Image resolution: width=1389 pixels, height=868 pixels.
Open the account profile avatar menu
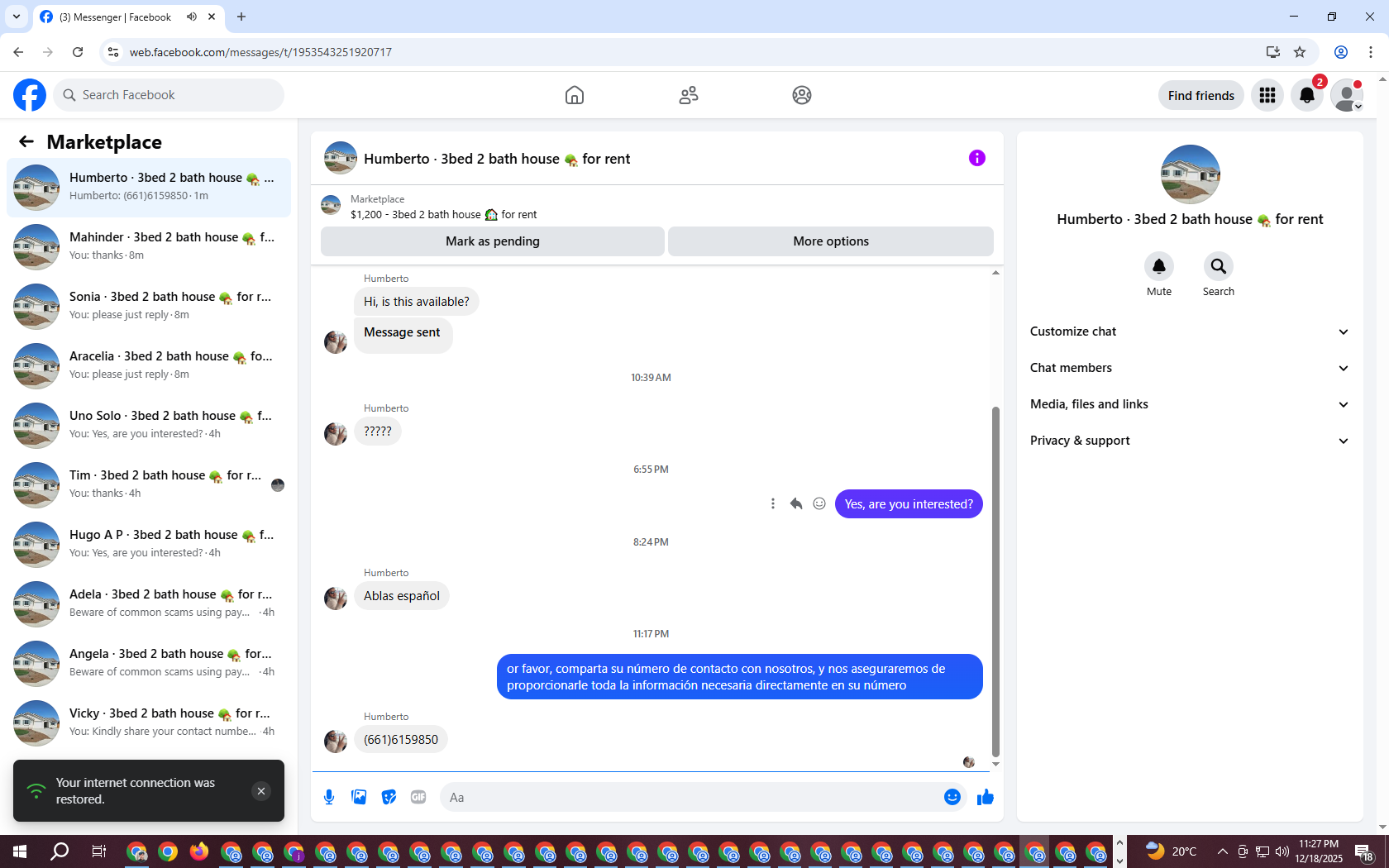(1347, 95)
